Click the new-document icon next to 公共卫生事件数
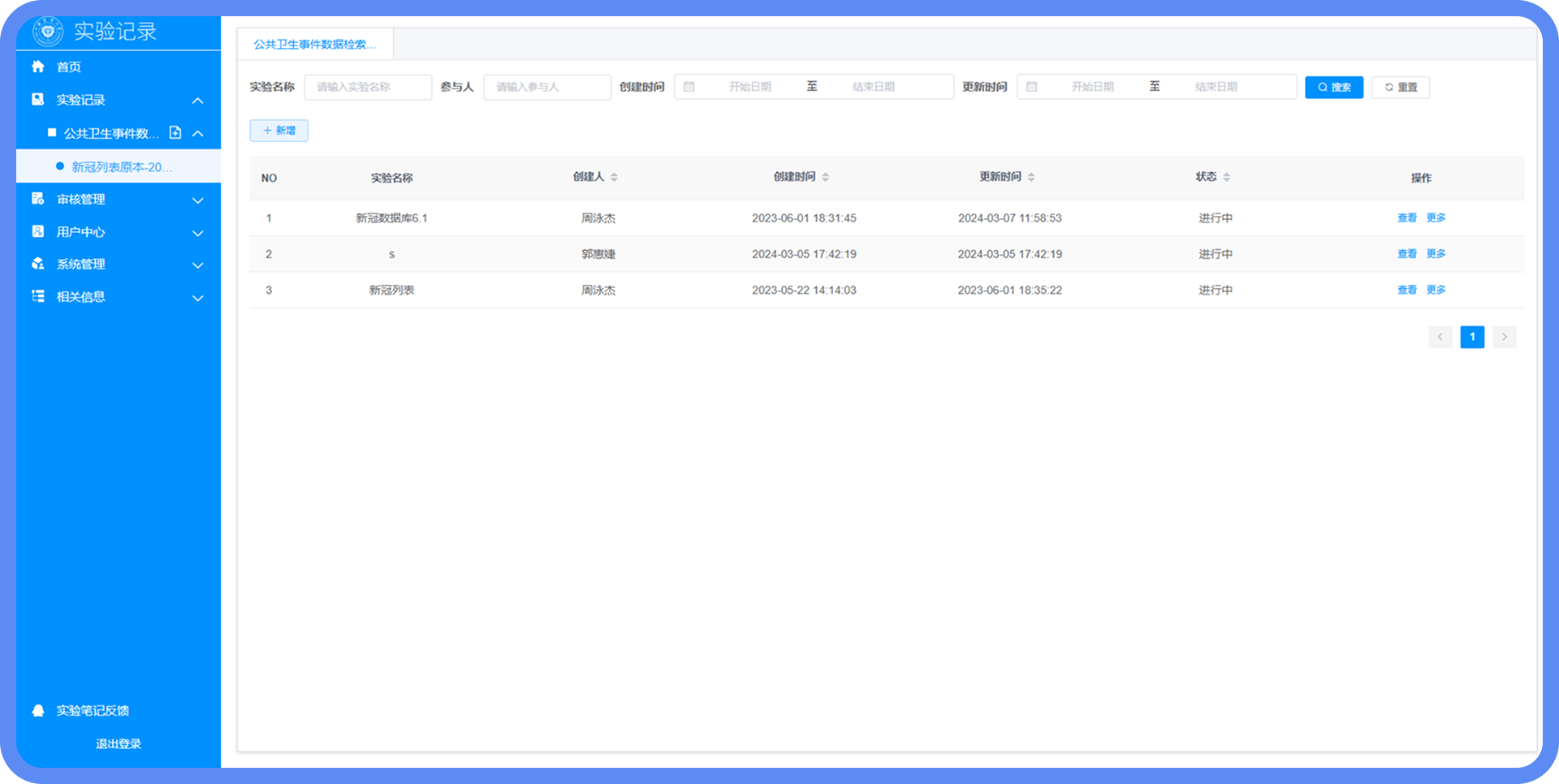1559x784 pixels. pyautogui.click(x=175, y=132)
